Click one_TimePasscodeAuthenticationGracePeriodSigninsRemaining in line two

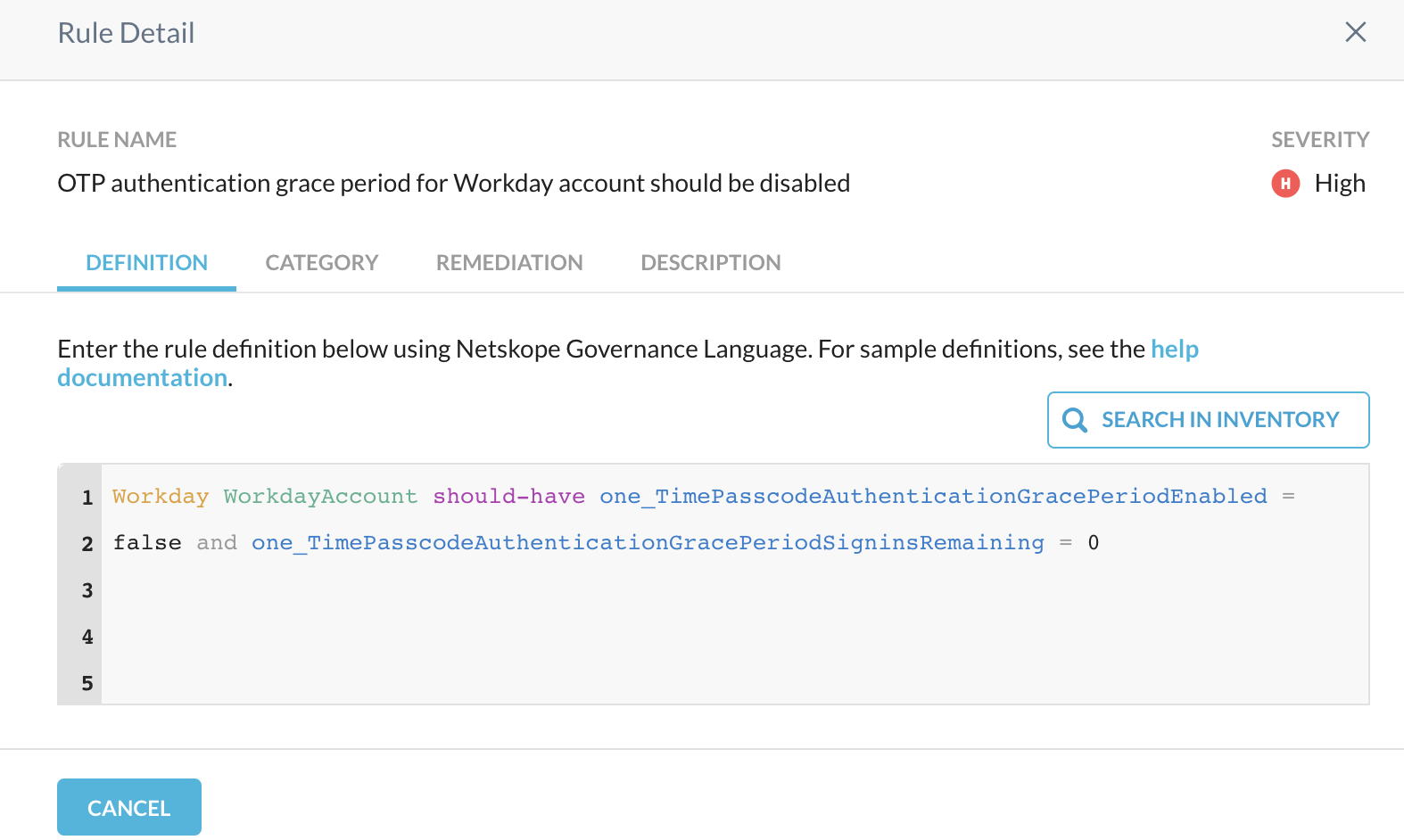coord(648,543)
